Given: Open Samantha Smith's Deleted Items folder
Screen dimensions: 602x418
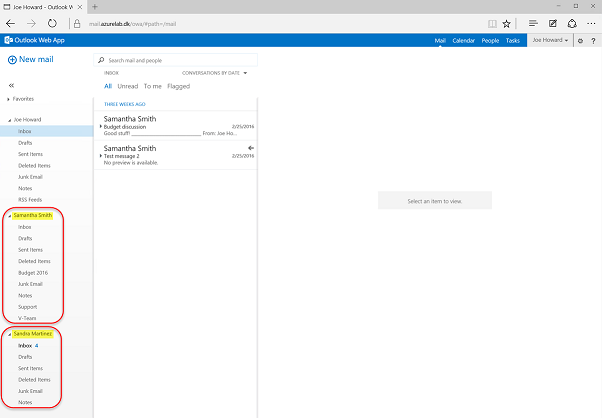Looking at the screenshot, I should click(34, 261).
